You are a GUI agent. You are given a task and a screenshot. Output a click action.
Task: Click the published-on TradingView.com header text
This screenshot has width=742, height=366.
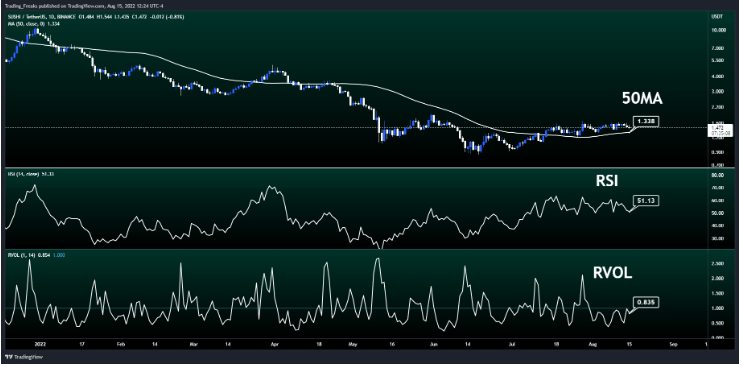coord(83,5)
